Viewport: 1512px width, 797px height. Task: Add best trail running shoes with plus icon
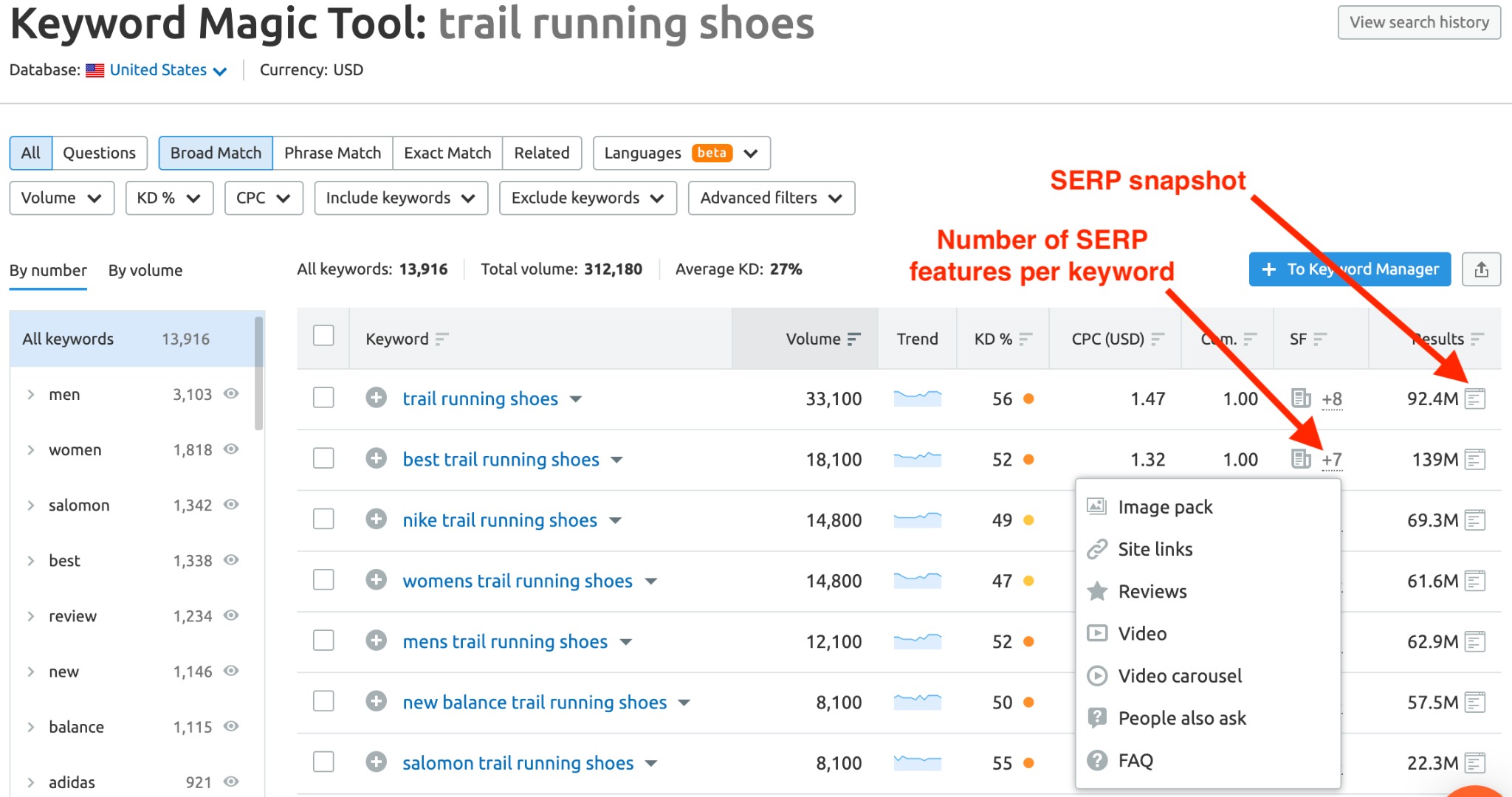(377, 459)
